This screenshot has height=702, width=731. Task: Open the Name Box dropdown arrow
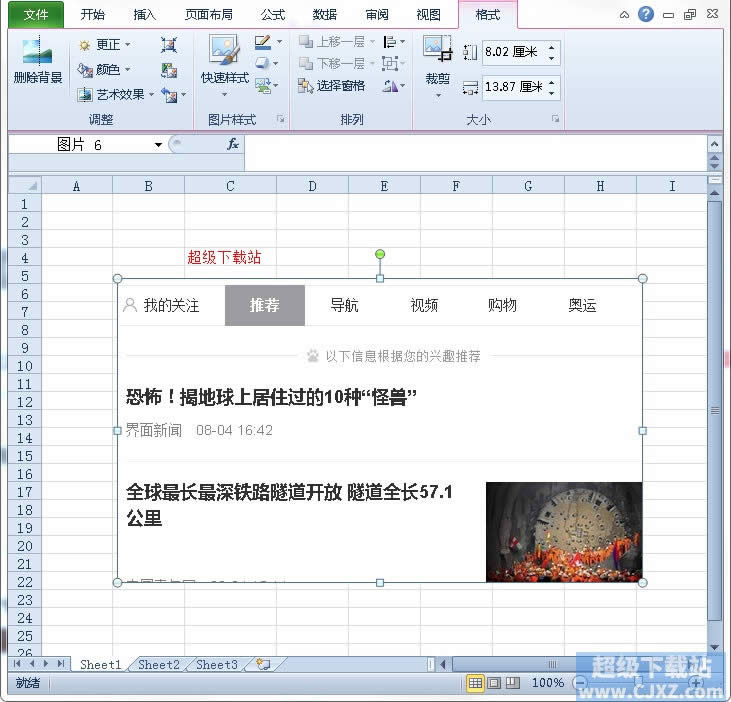coord(159,145)
